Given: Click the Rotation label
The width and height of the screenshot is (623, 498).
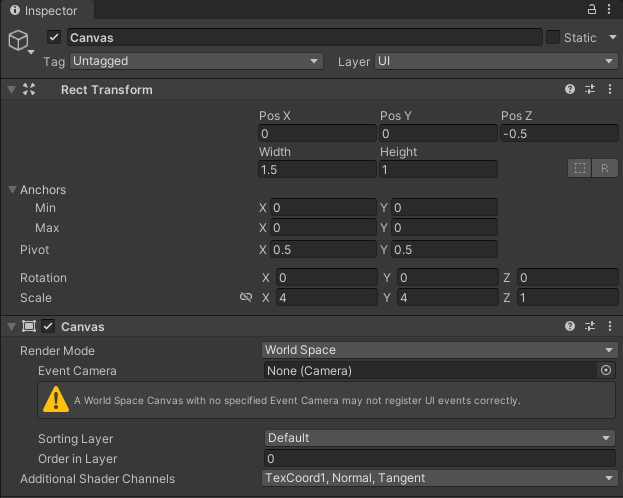Looking at the screenshot, I should pyautogui.click(x=43, y=277).
